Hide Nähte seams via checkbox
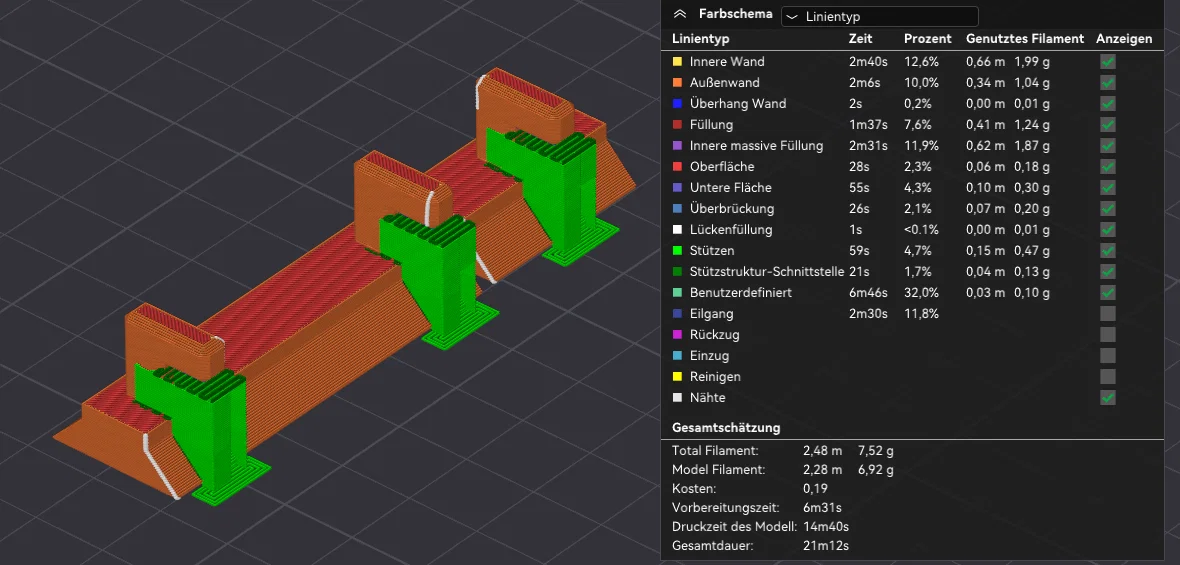 pos(1107,397)
